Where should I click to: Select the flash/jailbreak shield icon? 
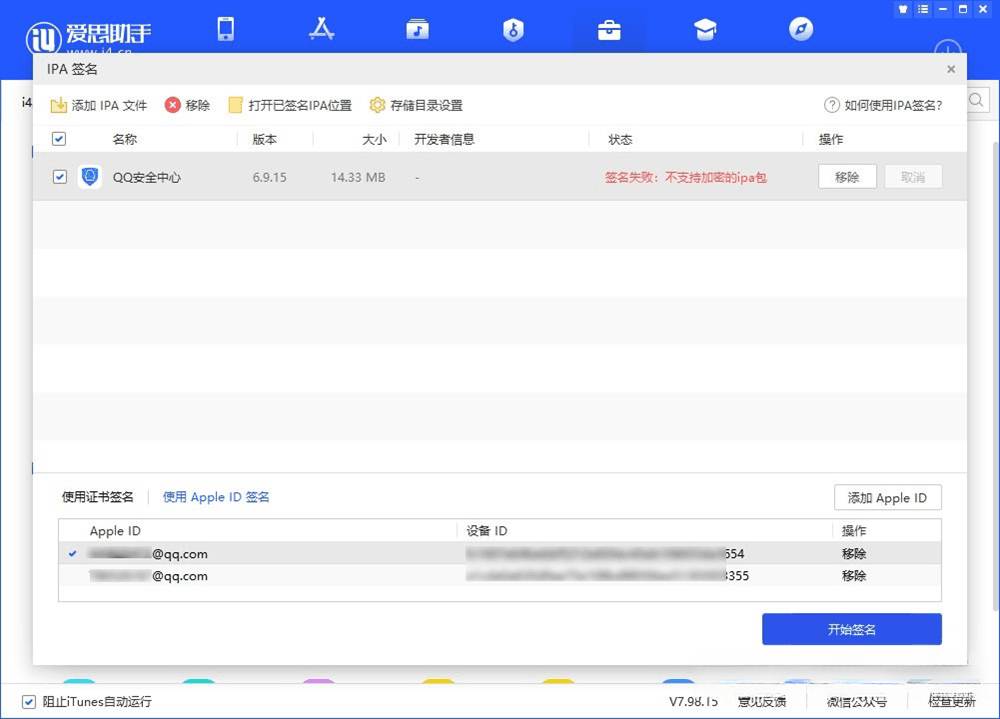coord(513,30)
